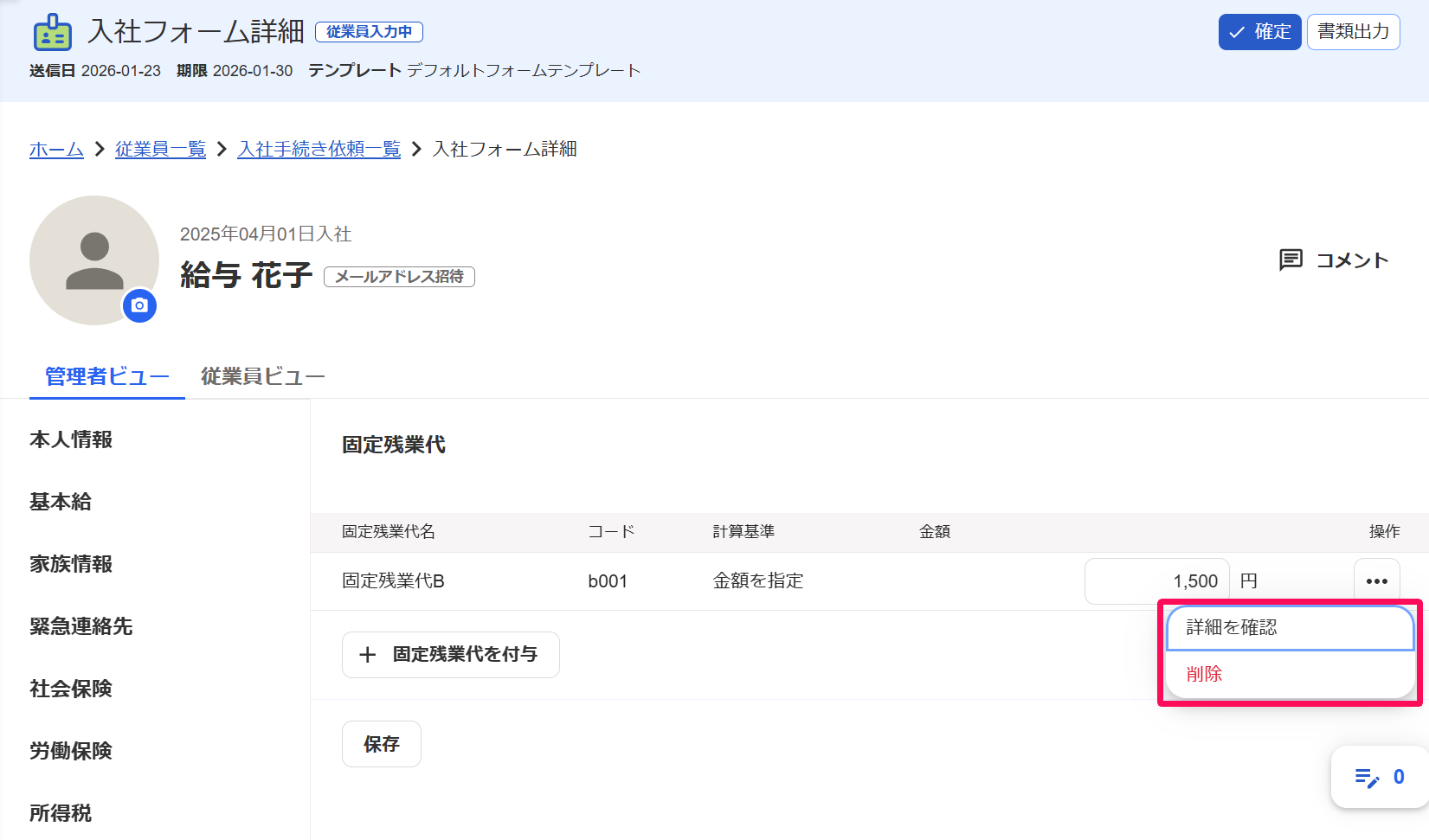This screenshot has height=840, width=1429.
Task: Open 入社手続き依頼一覧 breadcrumb link
Action: pyautogui.click(x=319, y=149)
